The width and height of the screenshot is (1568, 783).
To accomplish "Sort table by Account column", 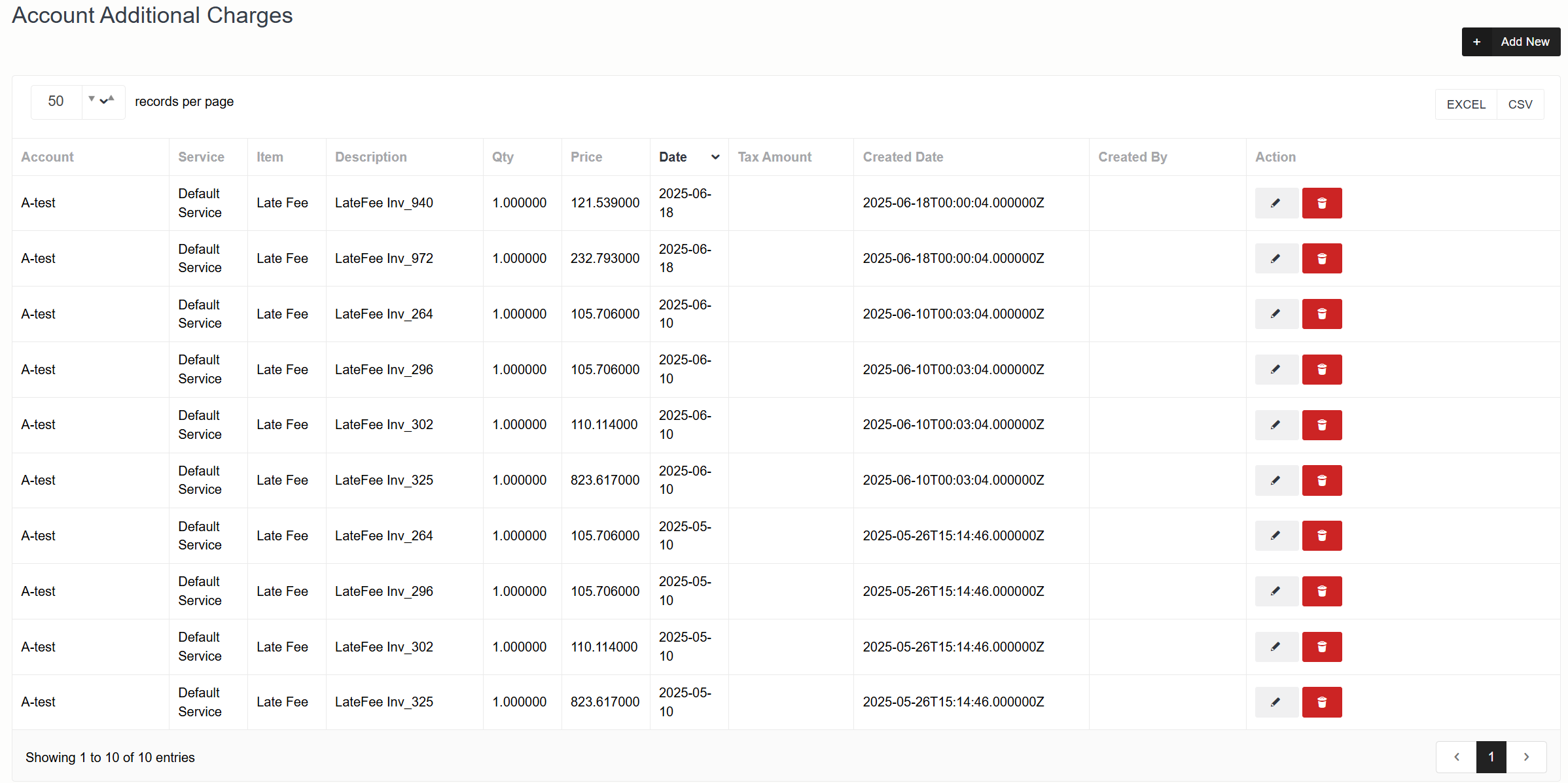I will point(47,157).
